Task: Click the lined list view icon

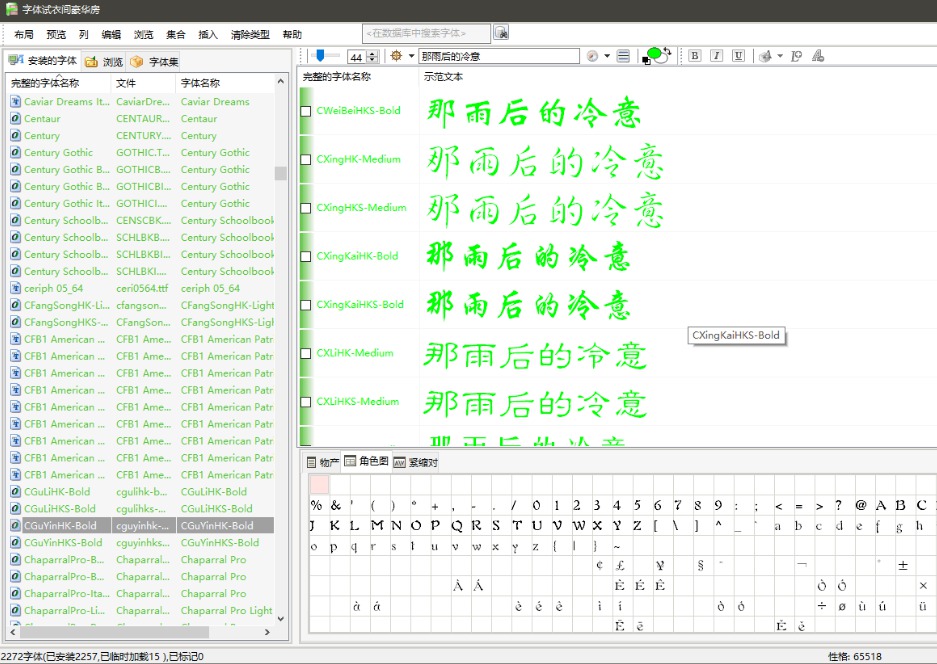Action: [x=623, y=56]
